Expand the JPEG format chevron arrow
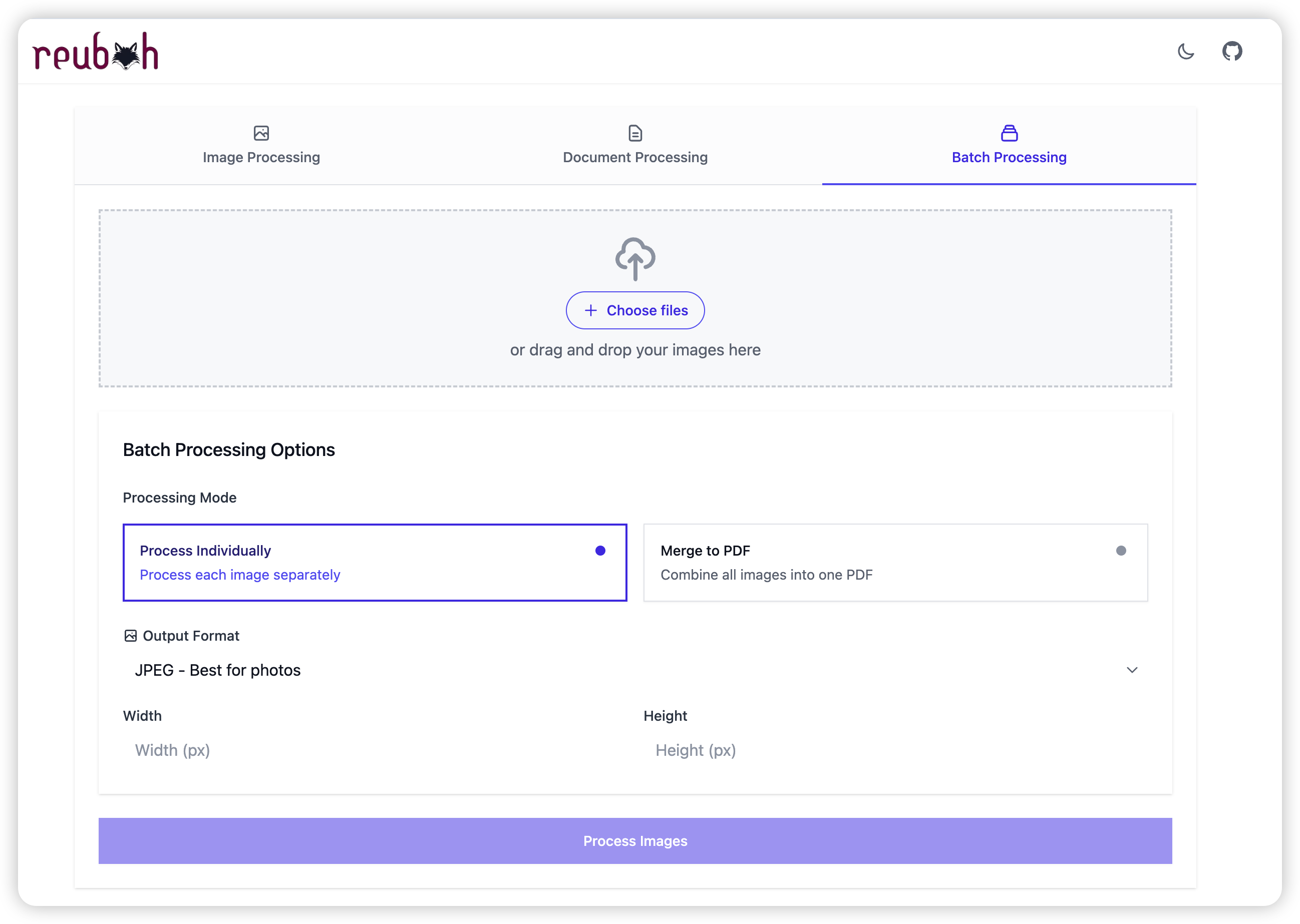The width and height of the screenshot is (1300, 924). coord(1132,670)
